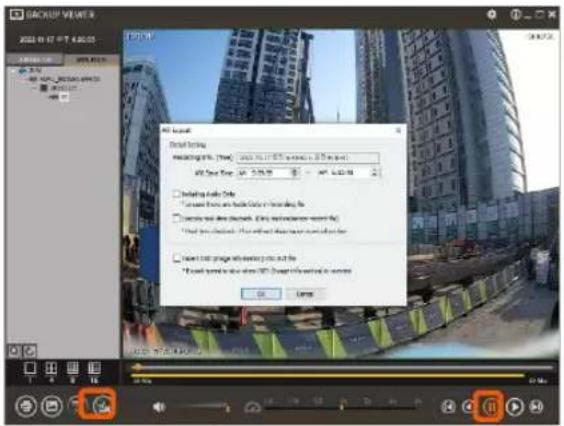Switch to the darker first tab above tree
The width and height of the screenshot is (564, 426).
[35, 60]
